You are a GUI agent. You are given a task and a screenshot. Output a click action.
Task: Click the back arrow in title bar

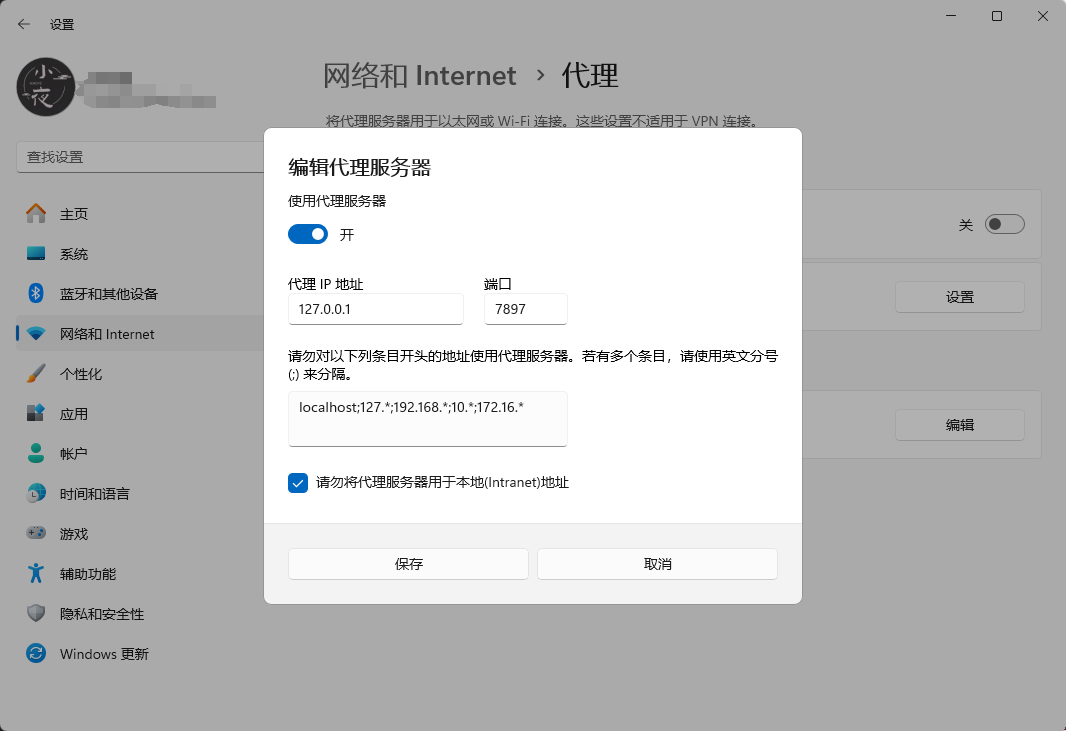[24, 24]
